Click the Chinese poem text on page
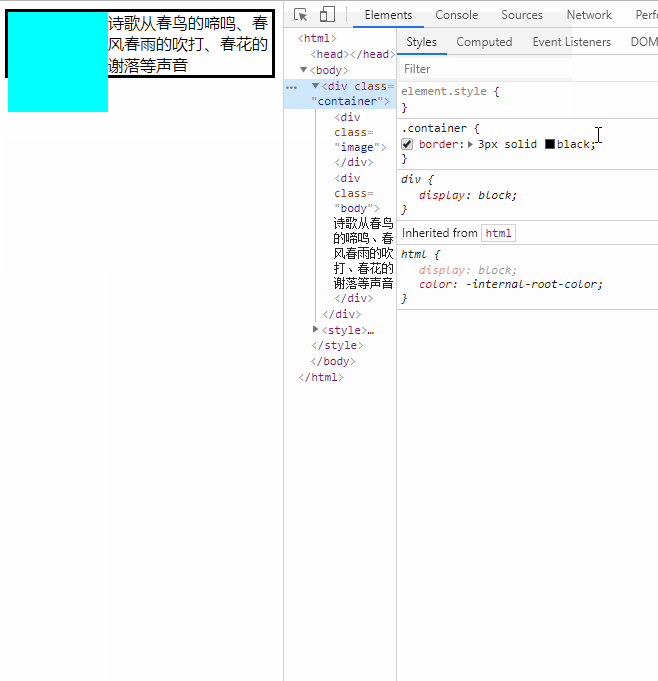 coord(188,44)
